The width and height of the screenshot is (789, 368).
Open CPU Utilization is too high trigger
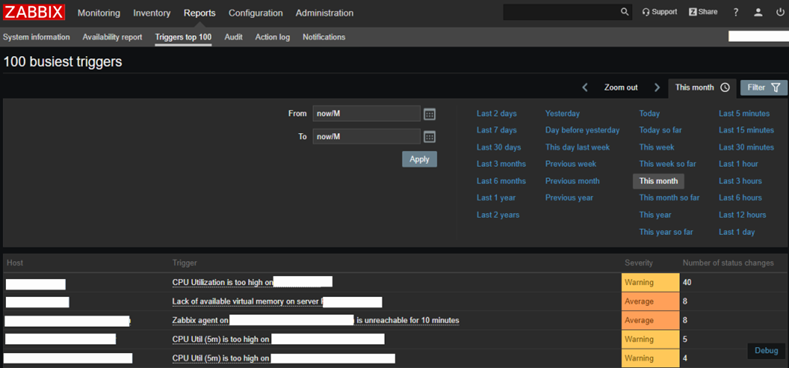tap(222, 282)
